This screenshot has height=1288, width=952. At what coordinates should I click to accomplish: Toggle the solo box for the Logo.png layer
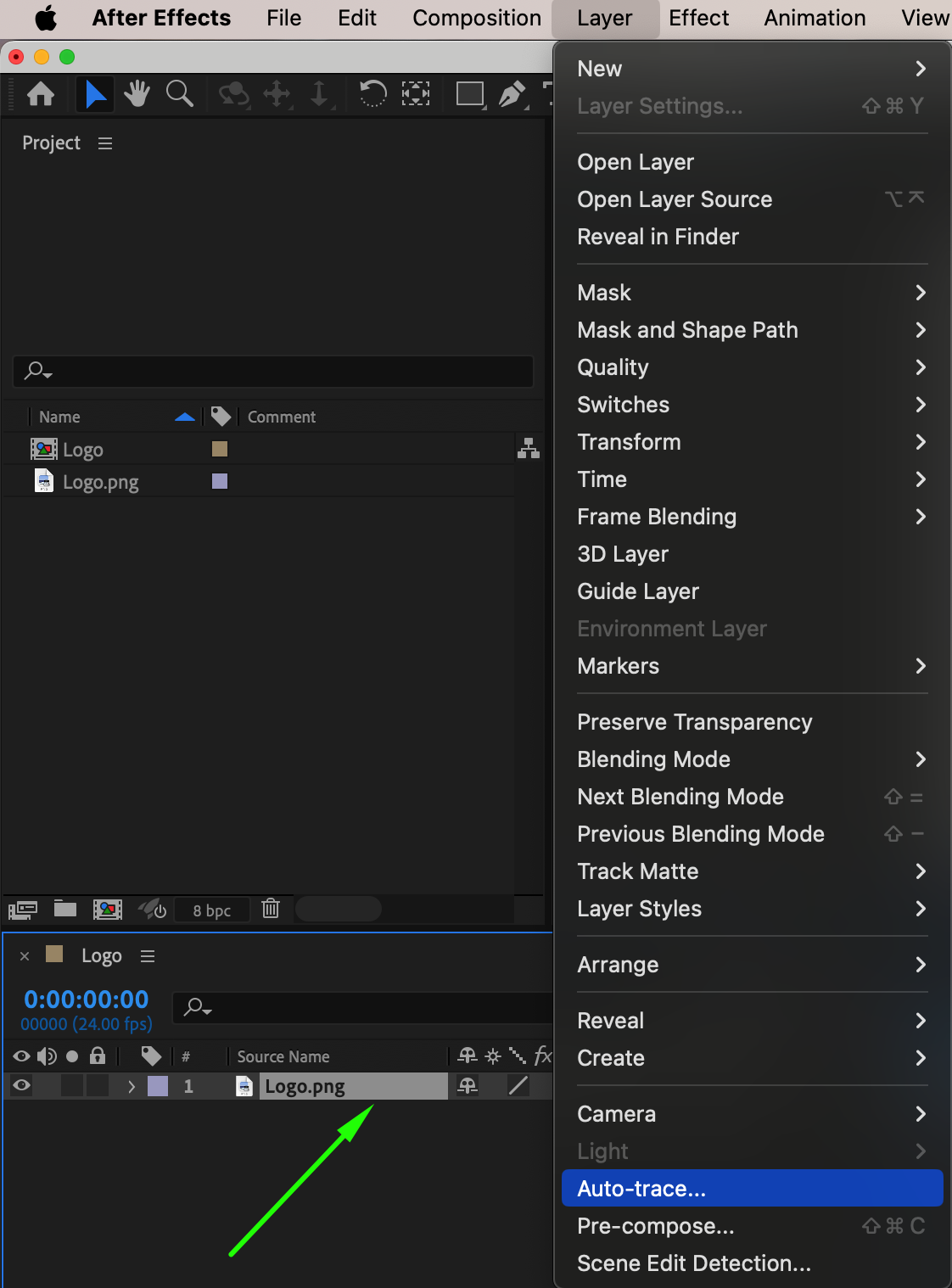72,1086
